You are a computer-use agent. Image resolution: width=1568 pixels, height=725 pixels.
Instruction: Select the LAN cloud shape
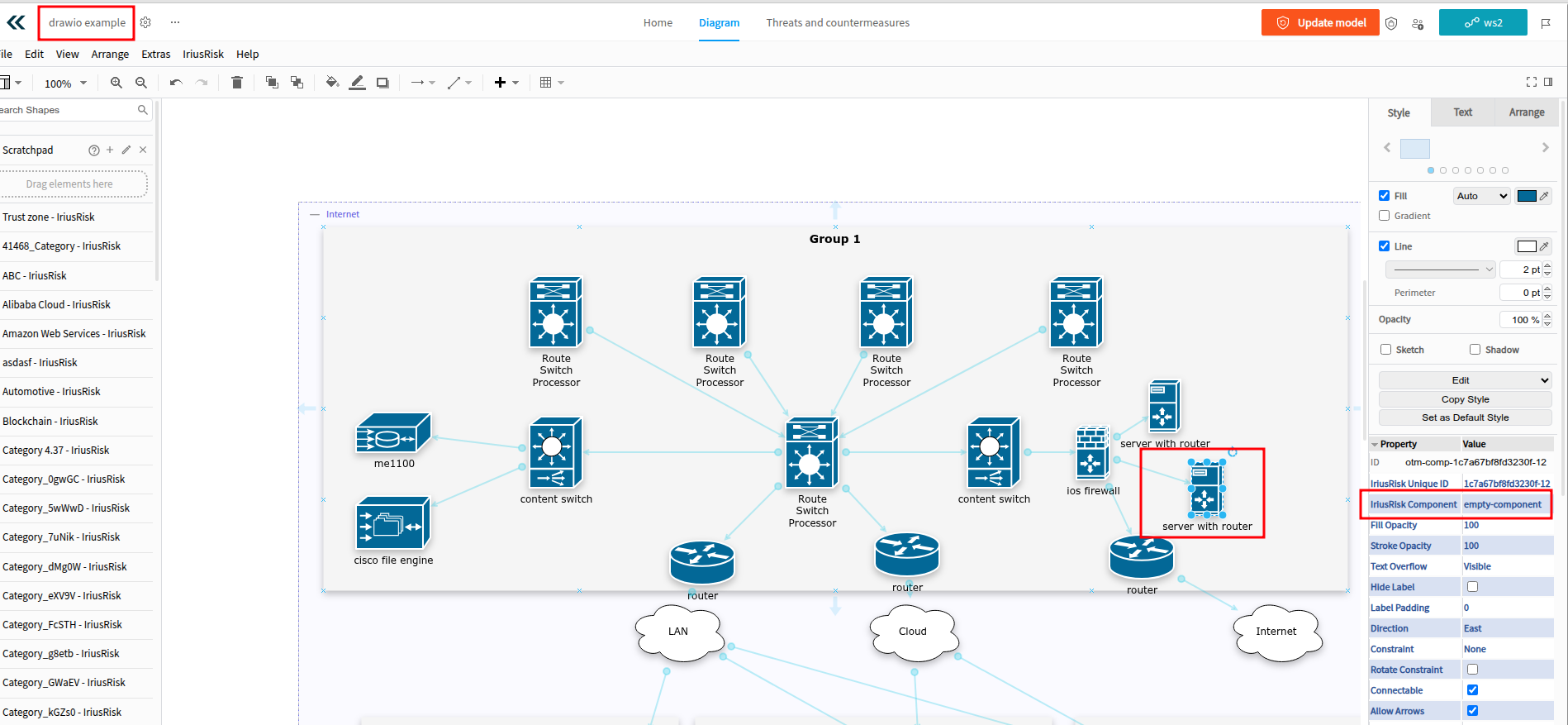[x=679, y=632]
